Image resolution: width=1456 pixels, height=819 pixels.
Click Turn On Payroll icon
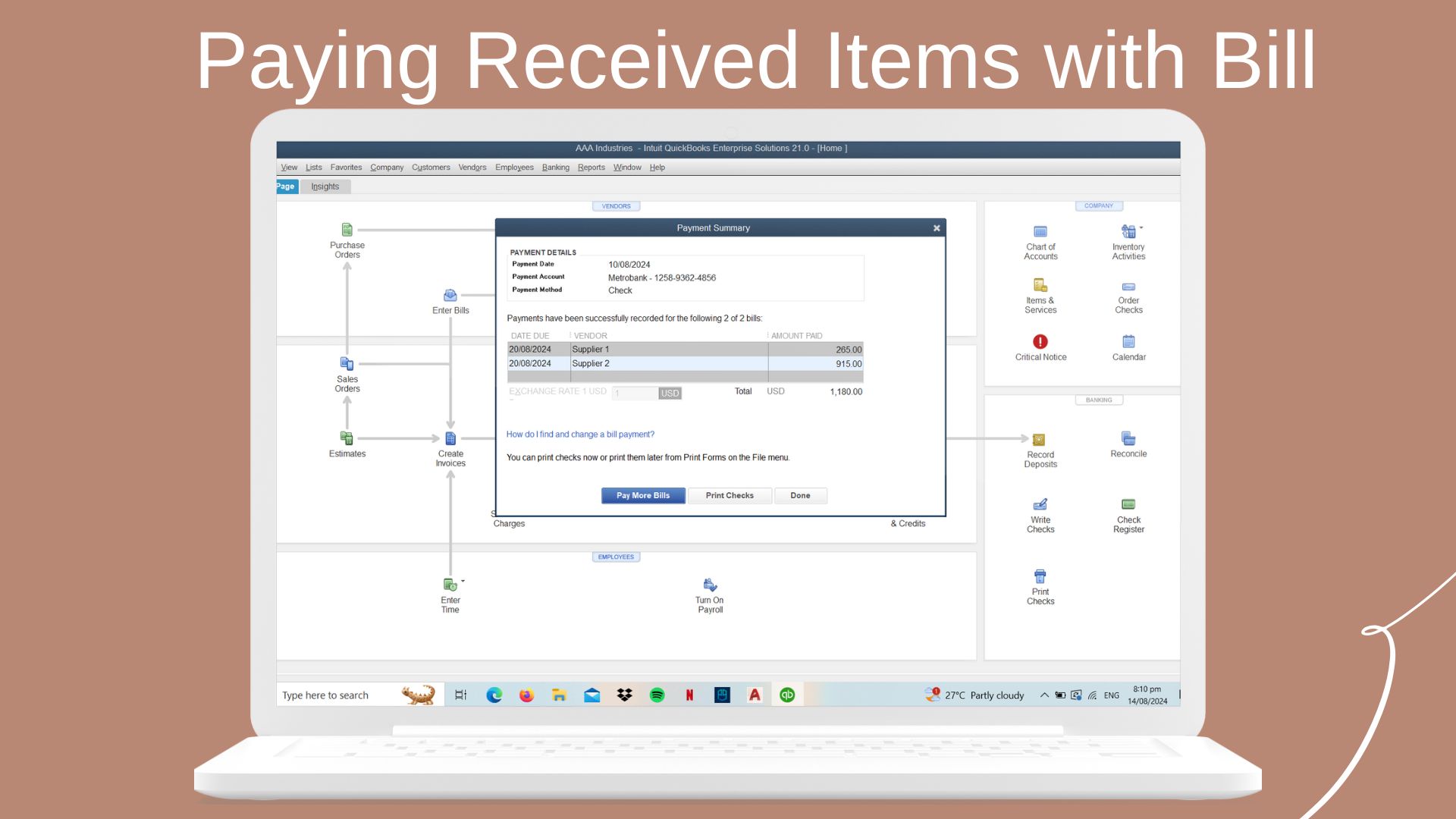(710, 585)
